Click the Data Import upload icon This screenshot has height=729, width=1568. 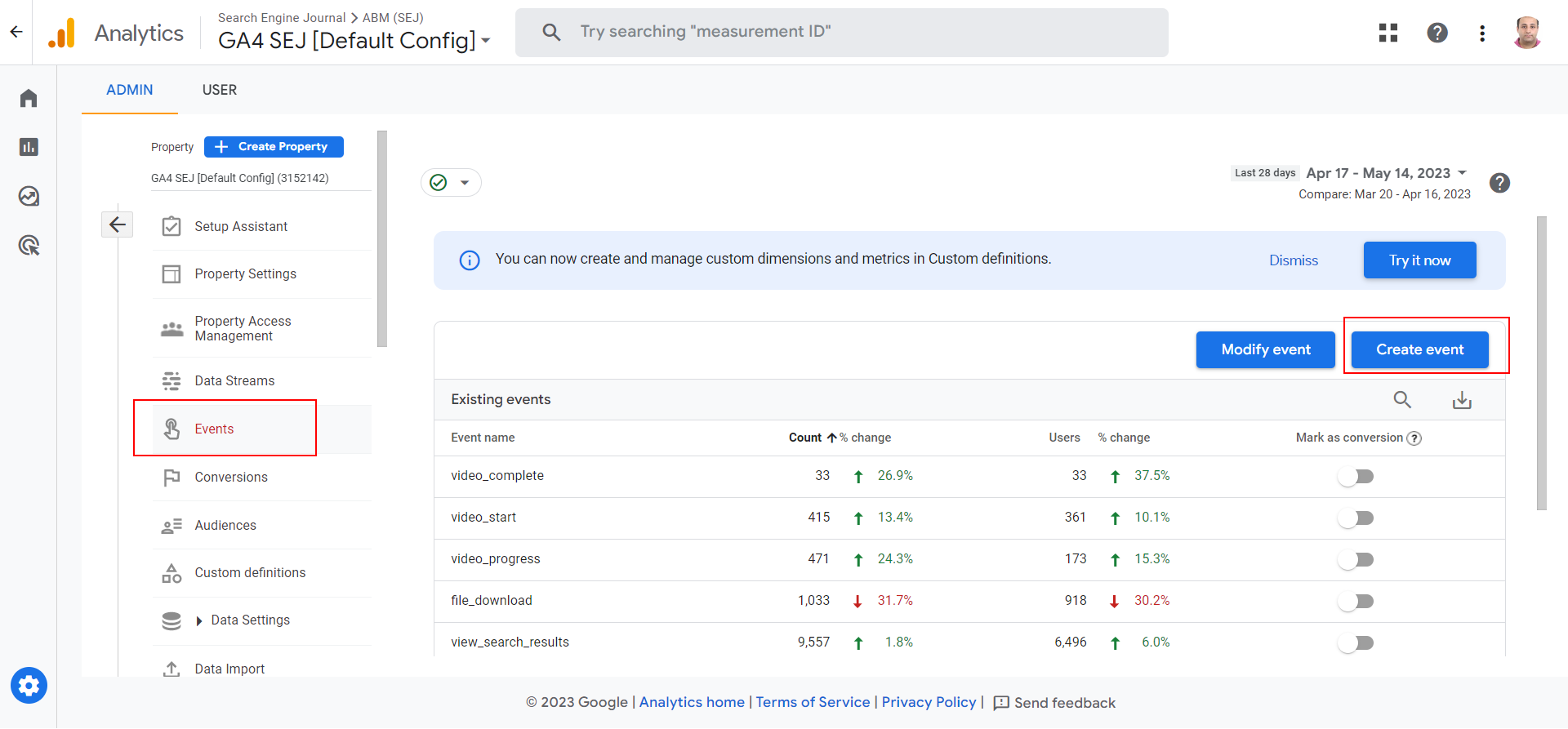pyautogui.click(x=171, y=669)
